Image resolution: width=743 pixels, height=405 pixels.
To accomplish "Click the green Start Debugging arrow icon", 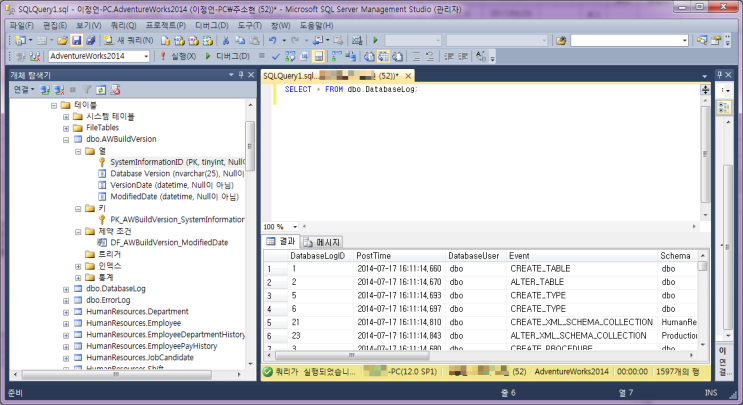I will [375, 41].
